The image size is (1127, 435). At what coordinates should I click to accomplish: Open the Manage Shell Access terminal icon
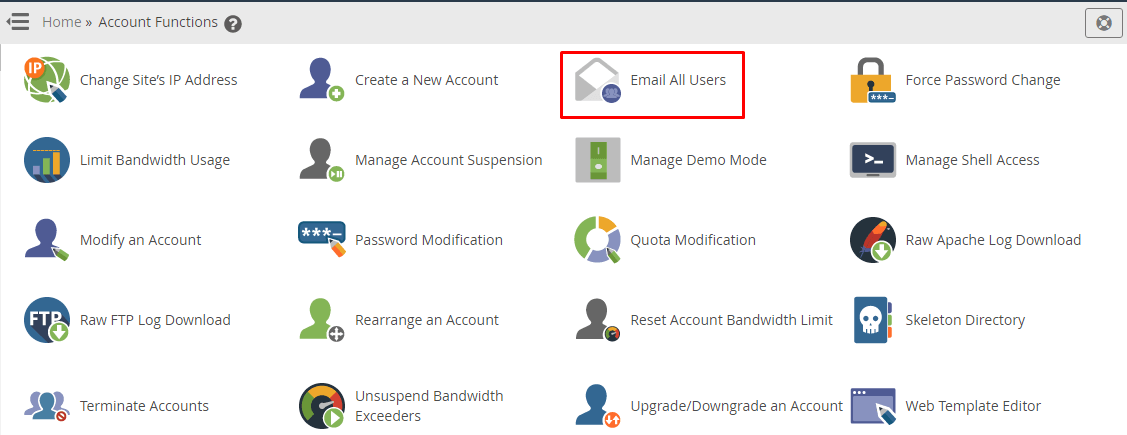[872, 160]
